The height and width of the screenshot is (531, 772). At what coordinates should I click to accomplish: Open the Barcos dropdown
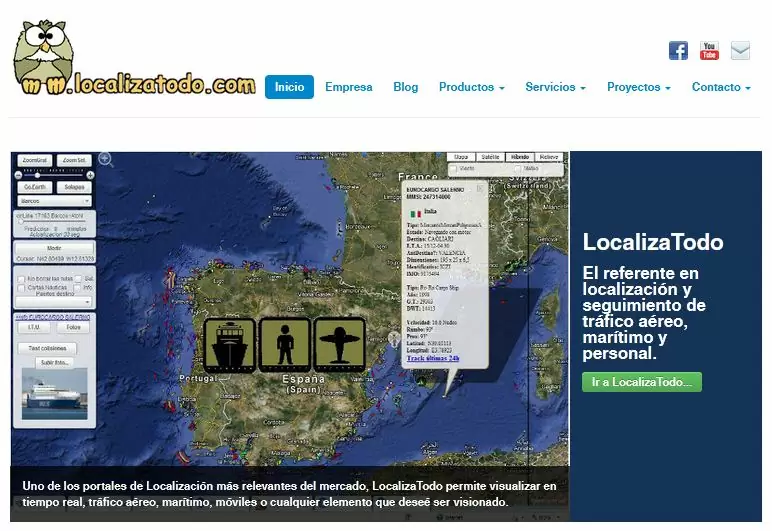tap(54, 201)
